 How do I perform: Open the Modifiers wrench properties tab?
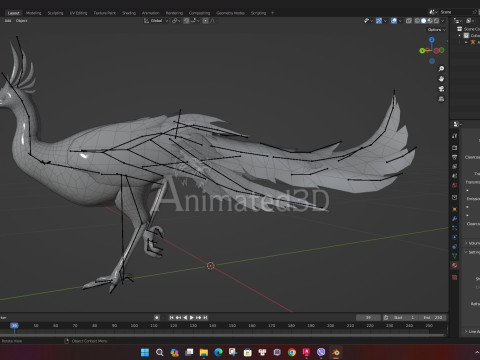[x=455, y=219]
